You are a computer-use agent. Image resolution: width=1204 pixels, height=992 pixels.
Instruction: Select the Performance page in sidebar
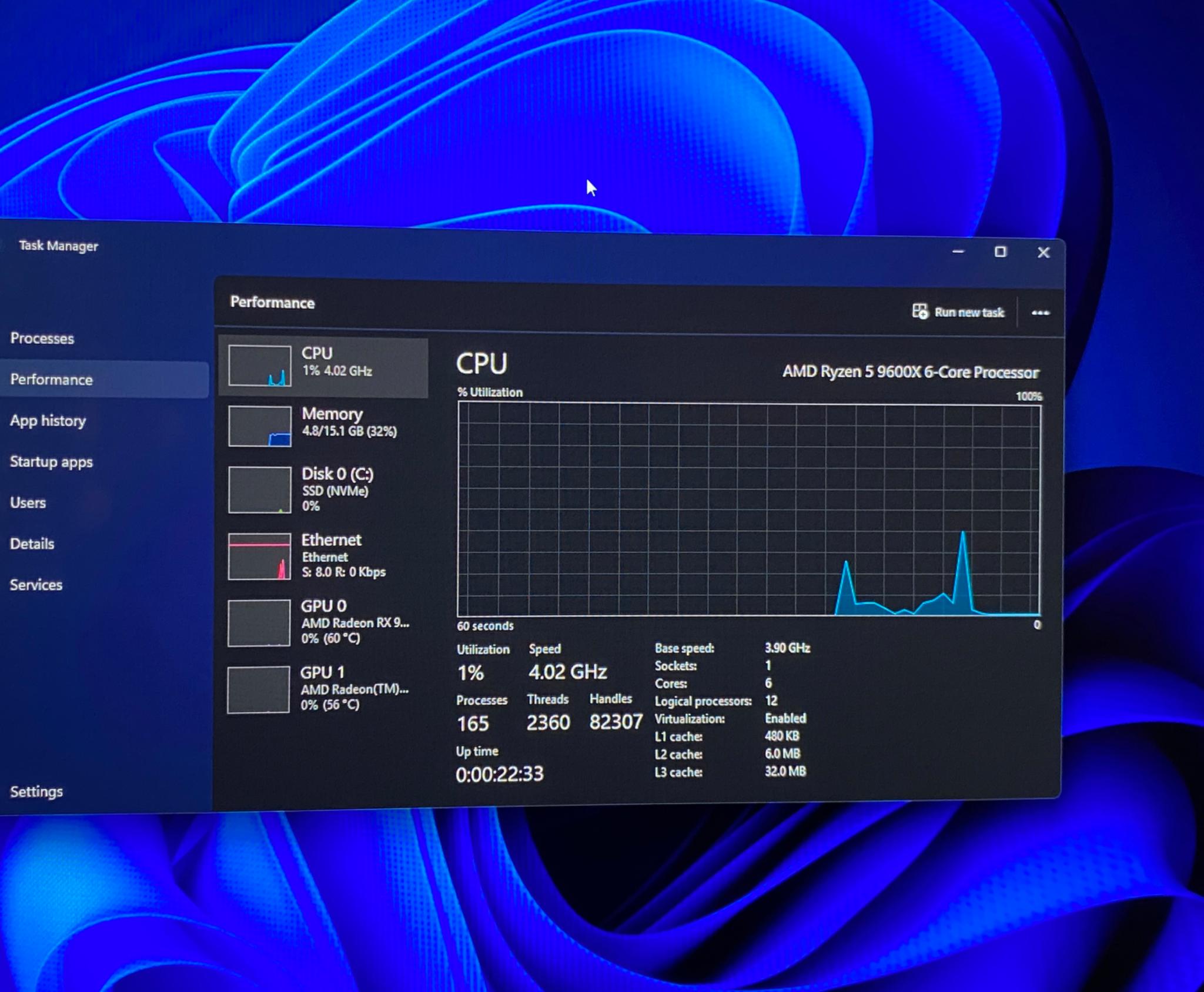51,380
